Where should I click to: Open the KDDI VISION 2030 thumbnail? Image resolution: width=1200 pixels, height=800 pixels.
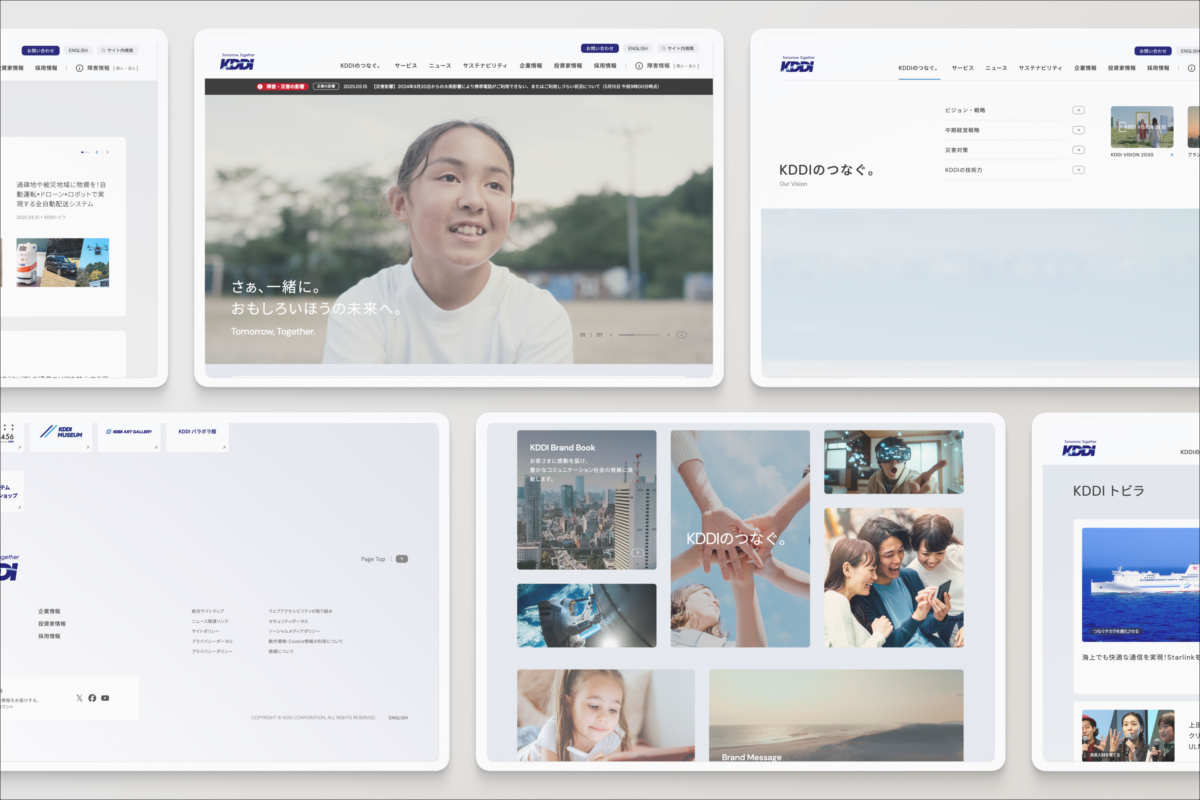point(1142,127)
